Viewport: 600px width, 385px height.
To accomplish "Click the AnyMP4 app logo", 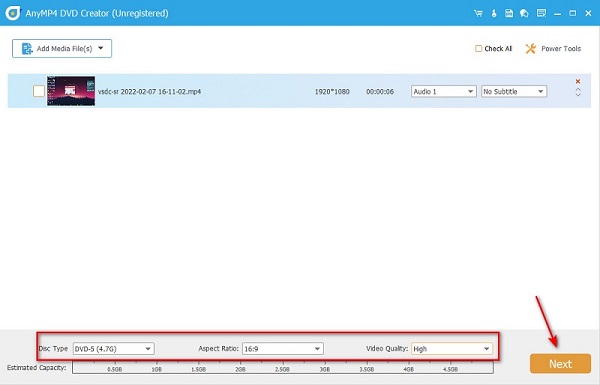I will [13, 13].
